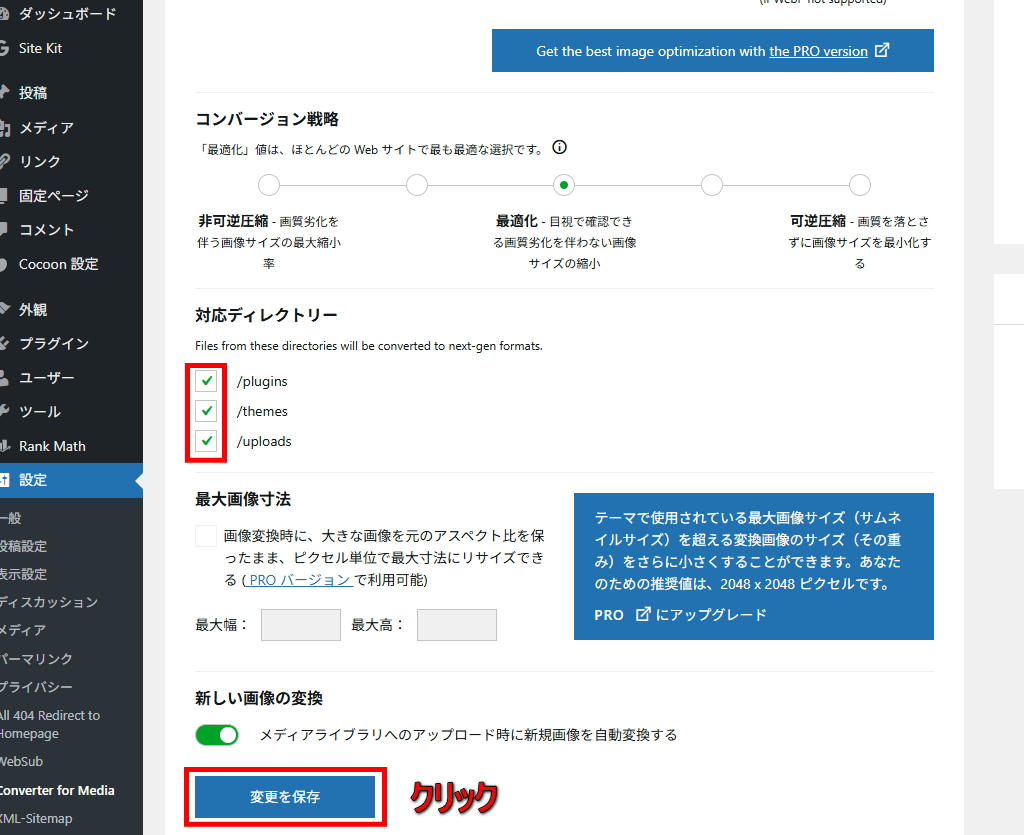Click the external link icon on PRO banner
Image resolution: width=1024 pixels, height=835 pixels.
(x=882, y=50)
